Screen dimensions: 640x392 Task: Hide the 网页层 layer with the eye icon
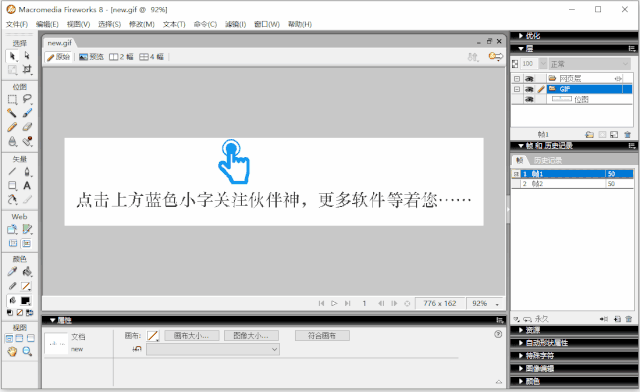529,78
